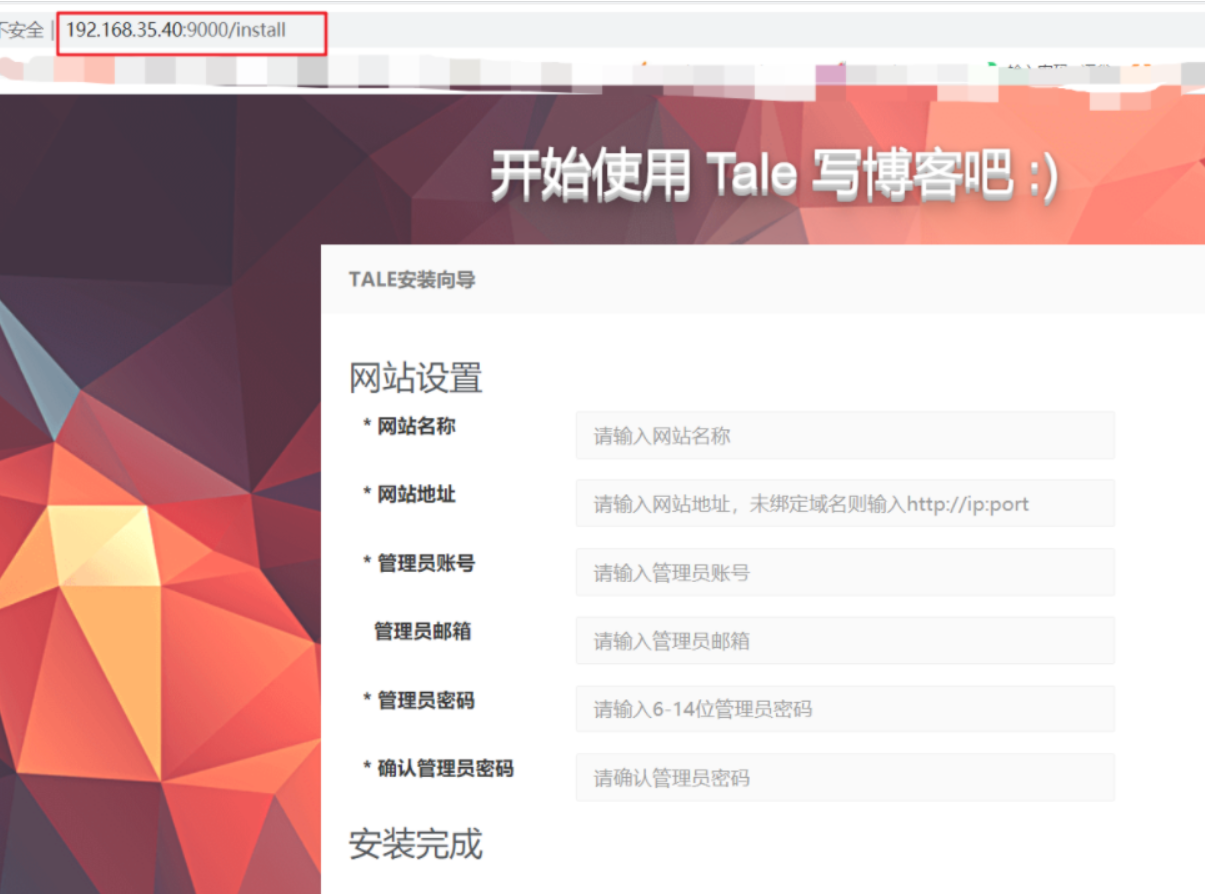The image size is (1205, 894).
Task: Click the 管理员账号 input field
Action: (845, 572)
